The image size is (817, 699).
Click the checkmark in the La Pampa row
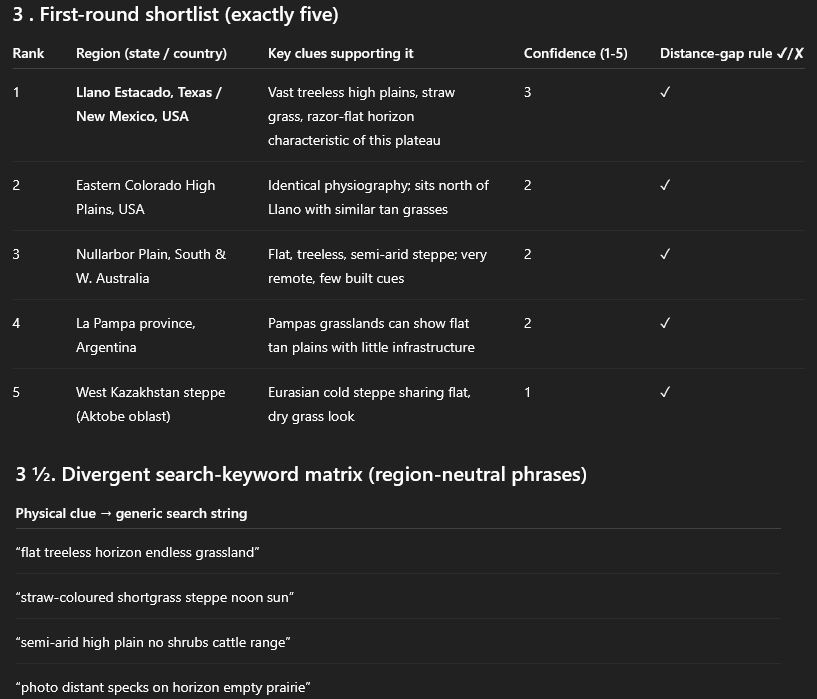(x=665, y=323)
